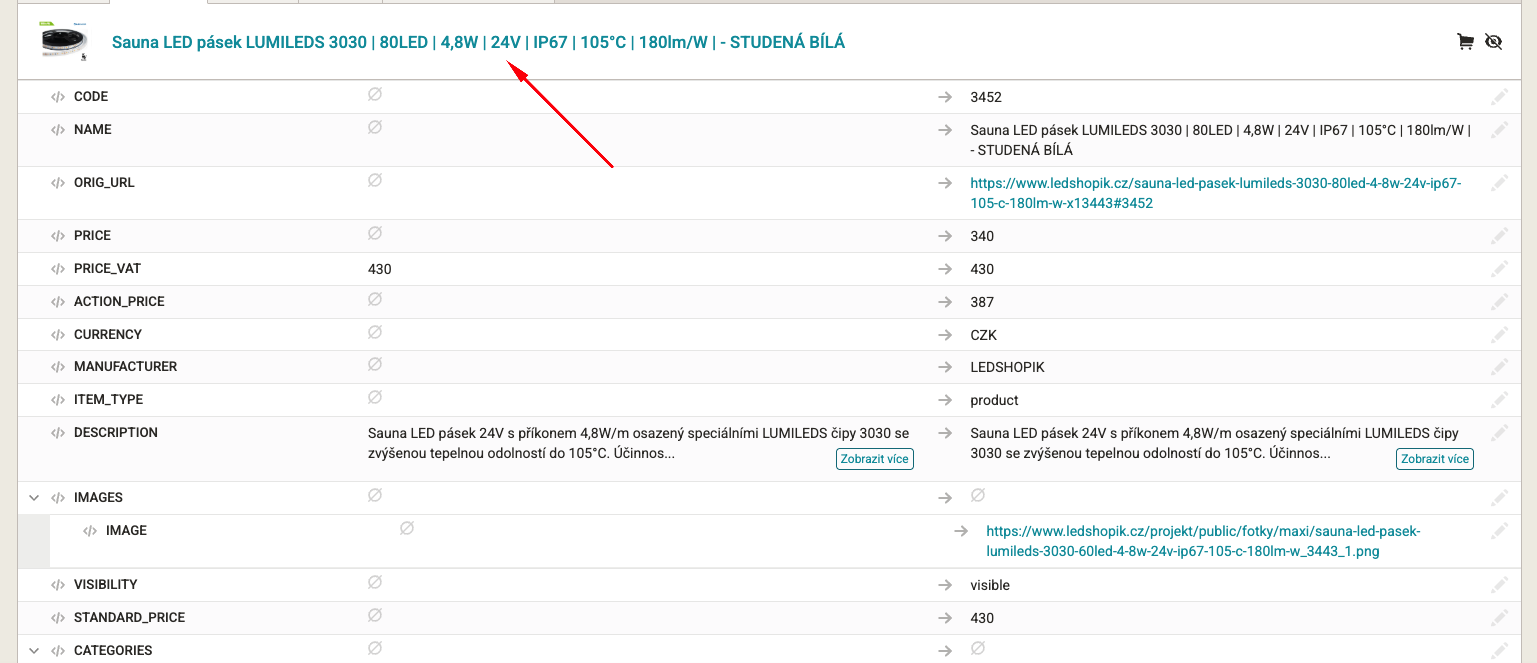Click the ACTION_PRICE row pencil icon
The image size is (1537, 663).
(x=1499, y=302)
